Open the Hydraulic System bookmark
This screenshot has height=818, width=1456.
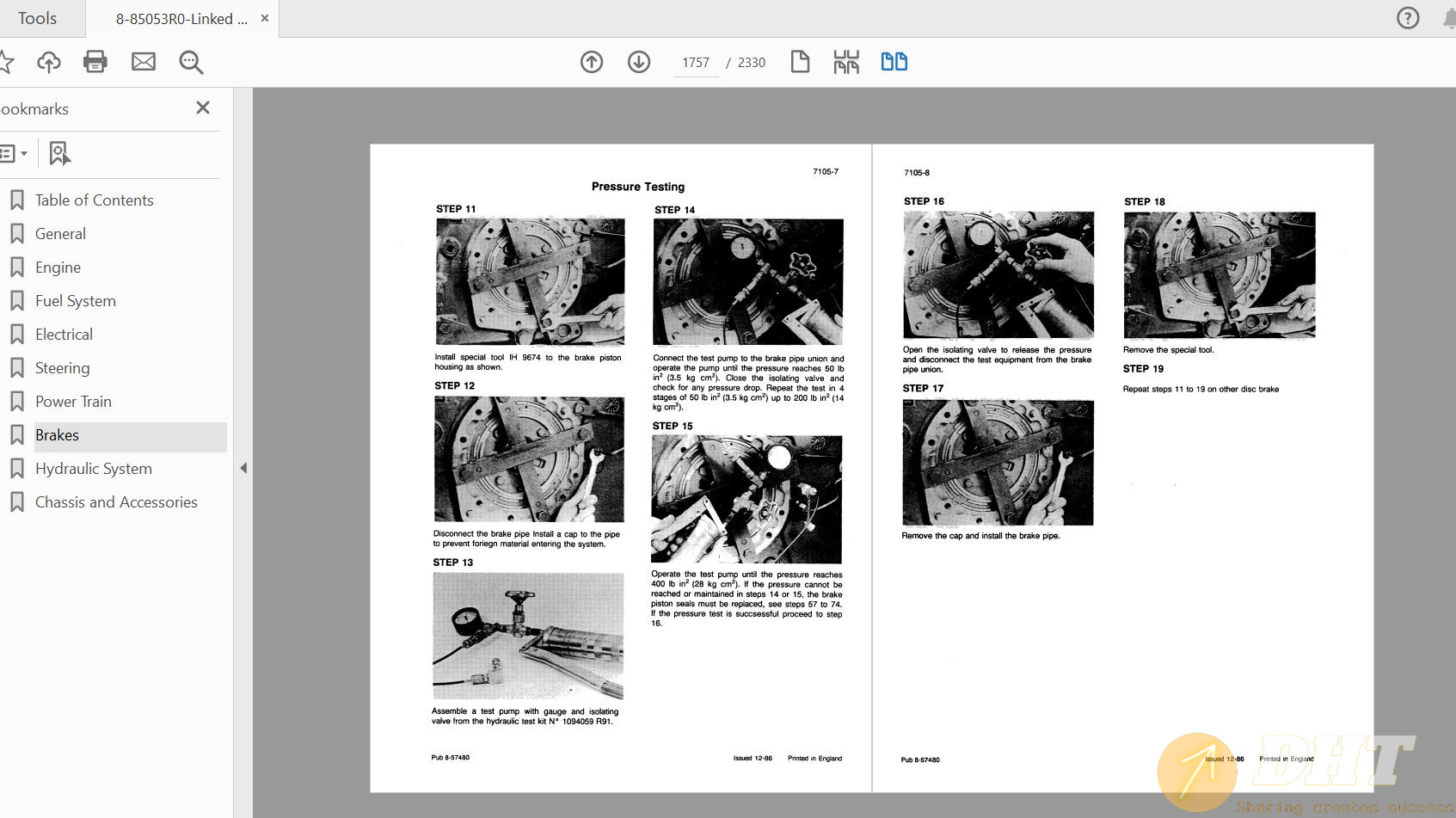[x=93, y=469]
